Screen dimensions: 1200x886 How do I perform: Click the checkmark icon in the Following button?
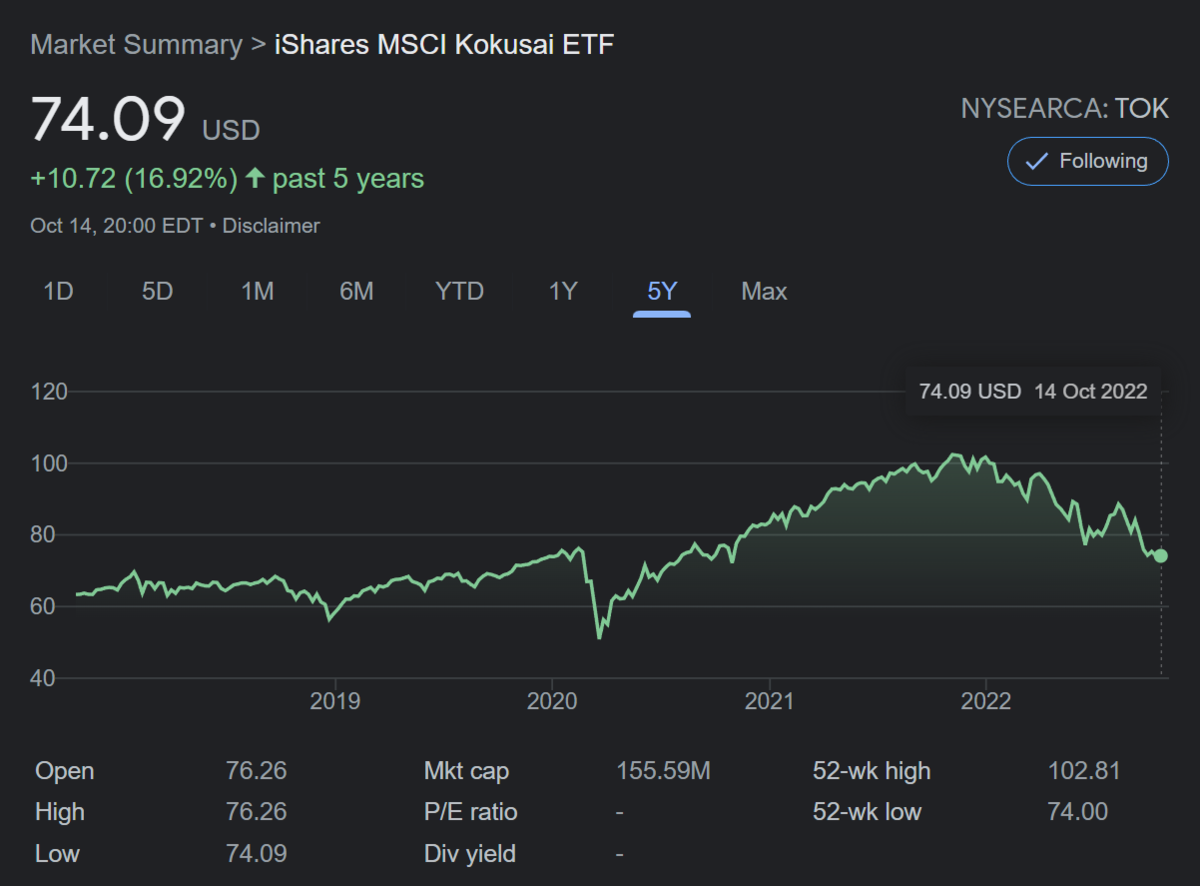[1037, 161]
